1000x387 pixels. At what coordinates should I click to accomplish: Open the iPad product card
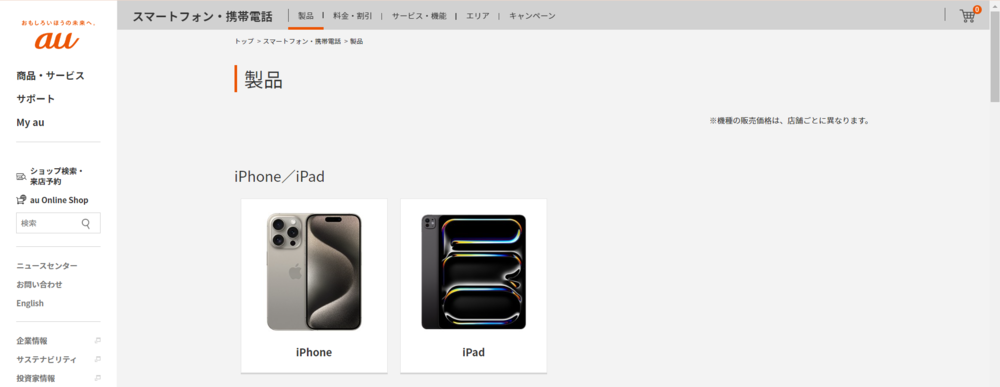(x=473, y=286)
